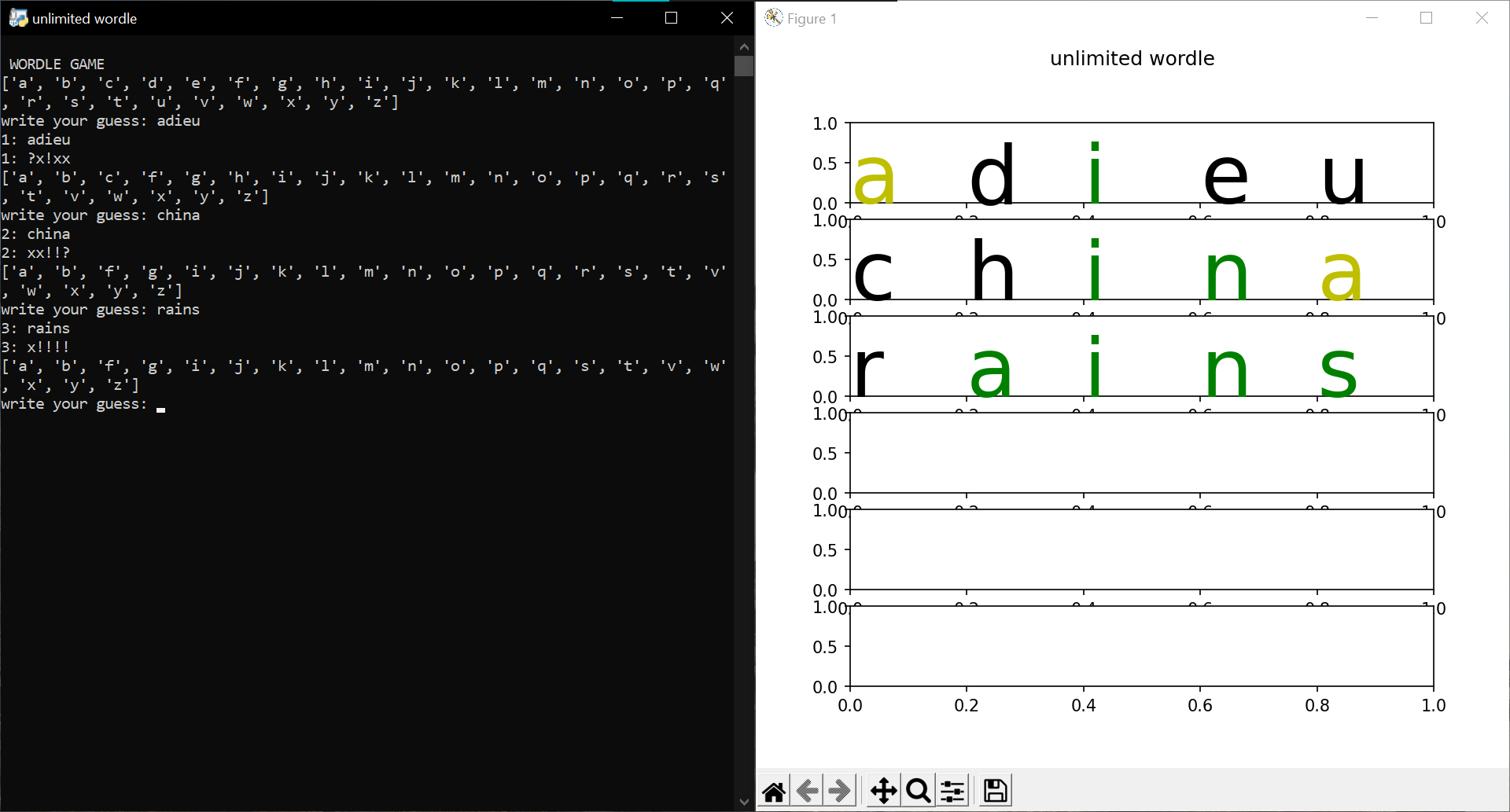
Task: Click the 'Figure 1' window title text
Action: 812,19
